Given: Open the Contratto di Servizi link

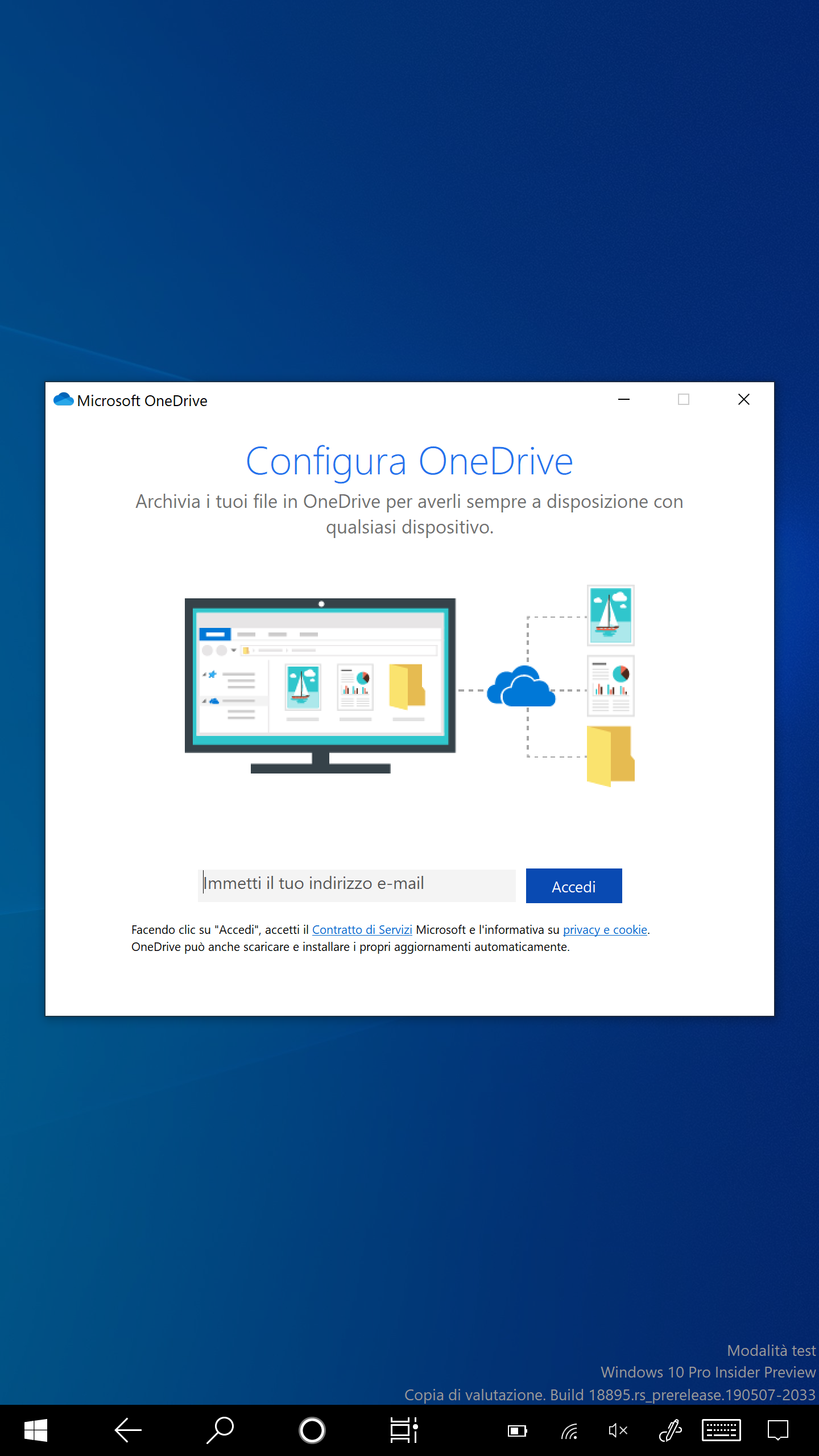Looking at the screenshot, I should pos(362,929).
